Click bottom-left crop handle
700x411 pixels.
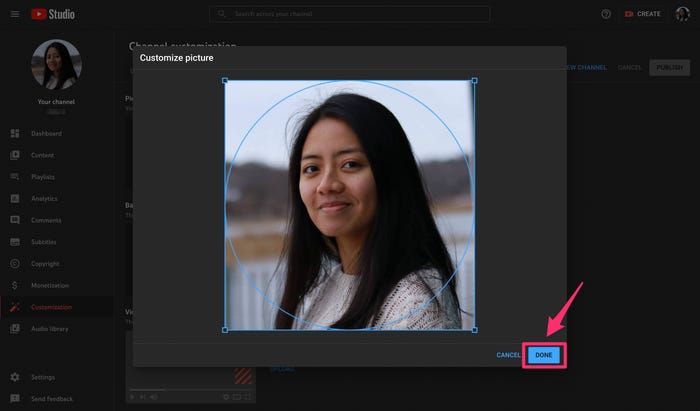(x=225, y=330)
